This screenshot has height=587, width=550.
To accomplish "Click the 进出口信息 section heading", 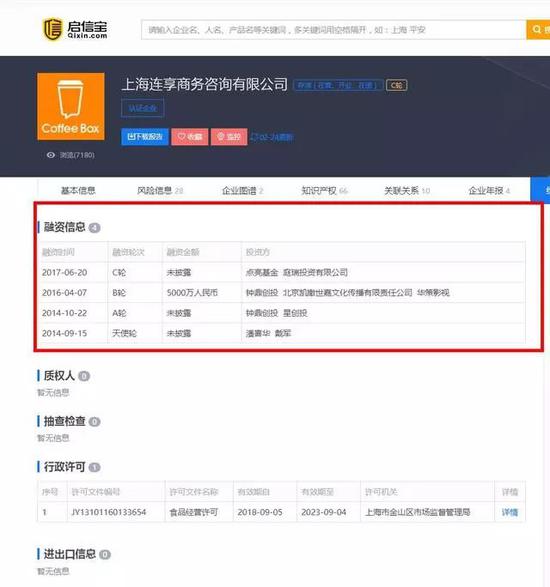I will pyautogui.click(x=70, y=554).
